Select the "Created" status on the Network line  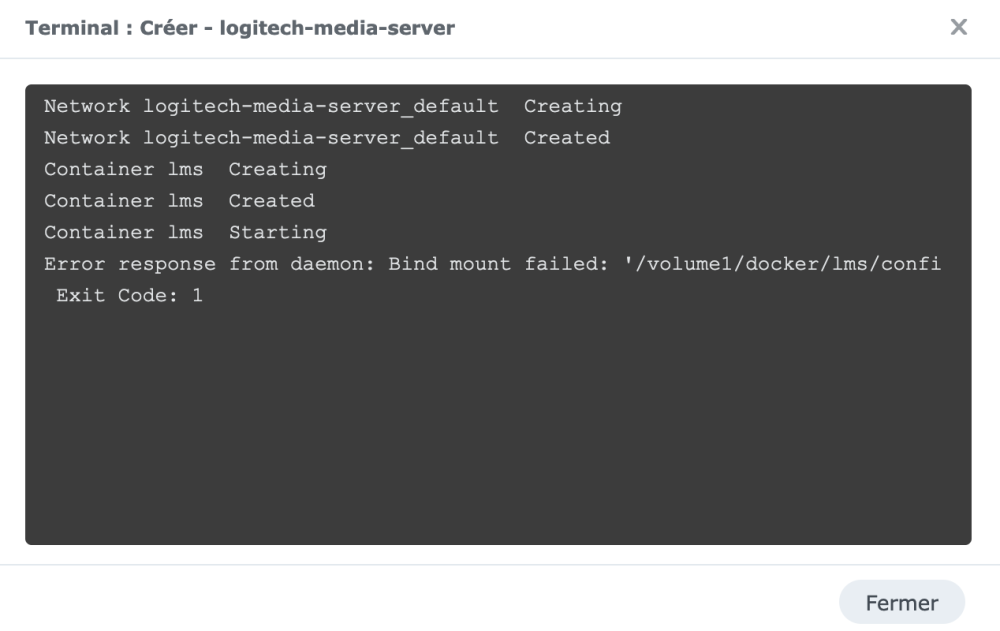[x=566, y=138]
